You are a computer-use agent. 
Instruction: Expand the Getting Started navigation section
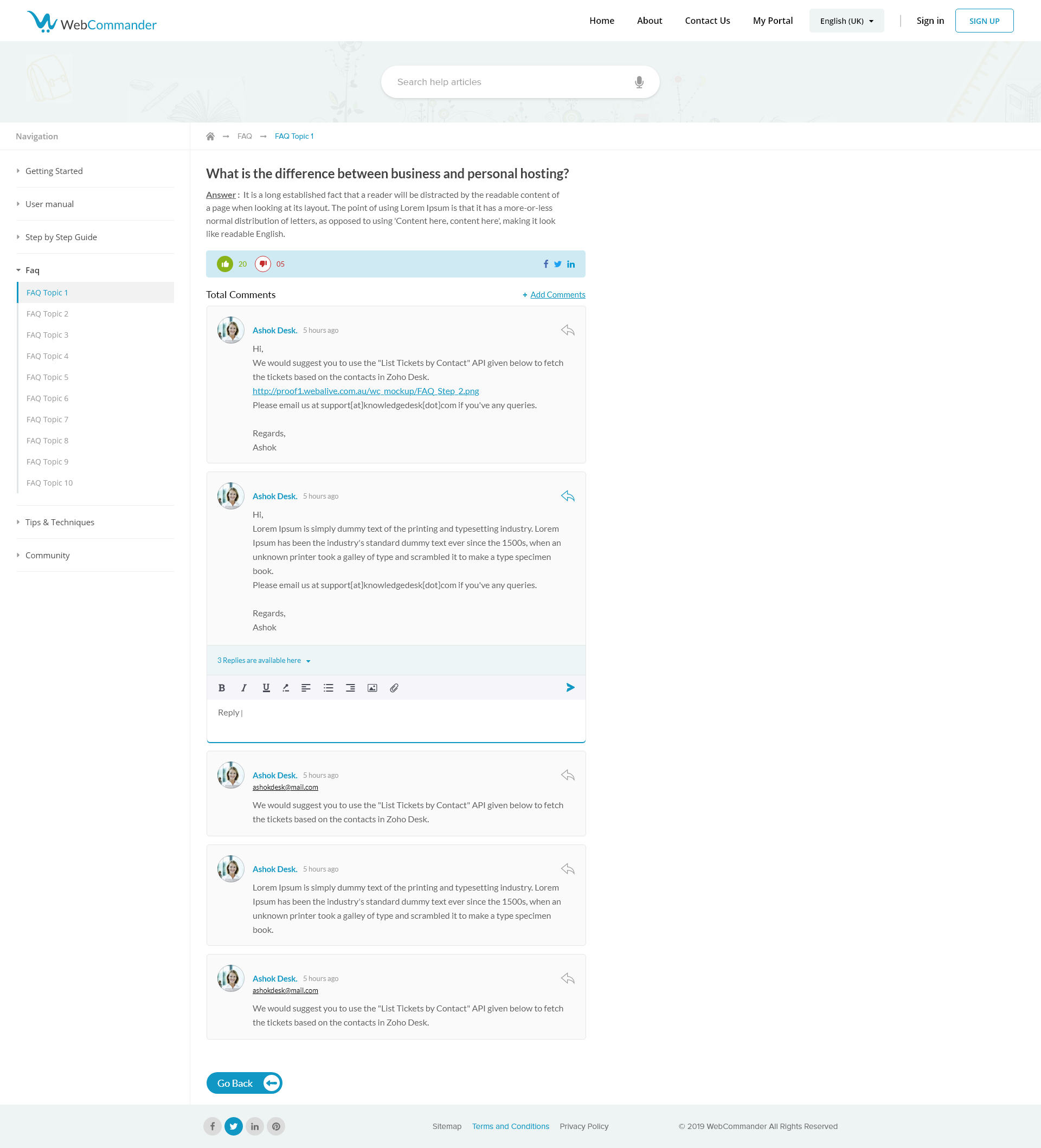(x=54, y=171)
